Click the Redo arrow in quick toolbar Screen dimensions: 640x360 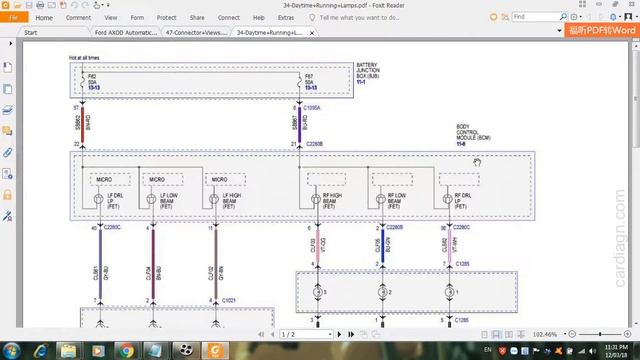click(85, 5)
